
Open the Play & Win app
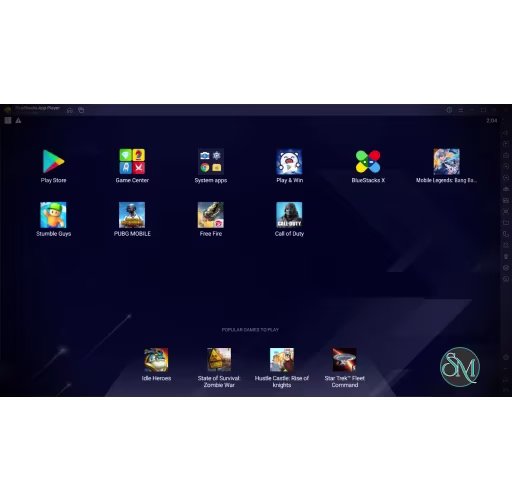tap(289, 162)
